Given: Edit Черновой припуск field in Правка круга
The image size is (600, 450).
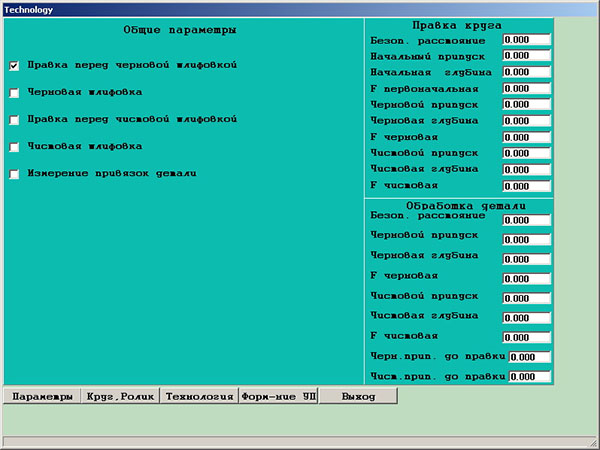Looking at the screenshot, I should (x=527, y=105).
